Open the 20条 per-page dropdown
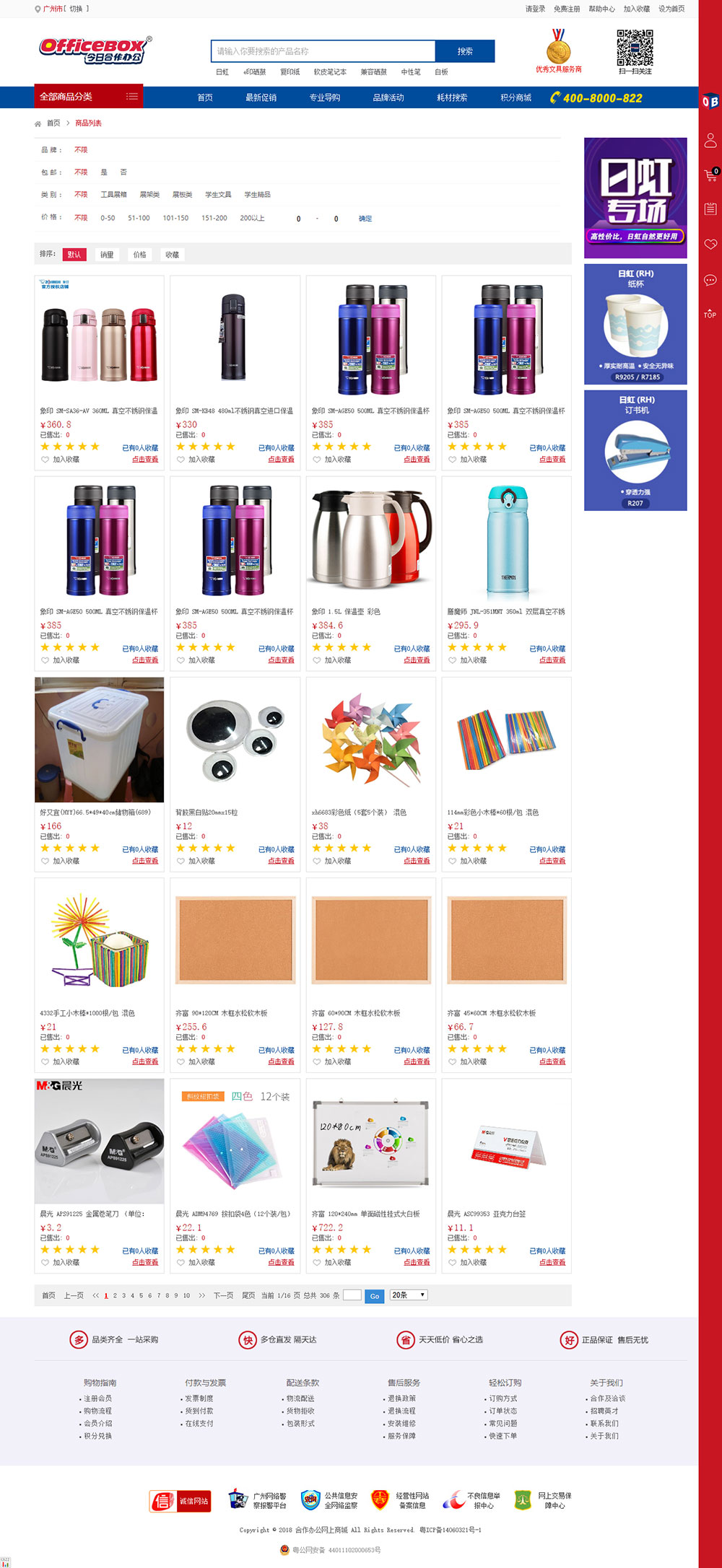Viewport: 722px width, 1568px height. (409, 1295)
